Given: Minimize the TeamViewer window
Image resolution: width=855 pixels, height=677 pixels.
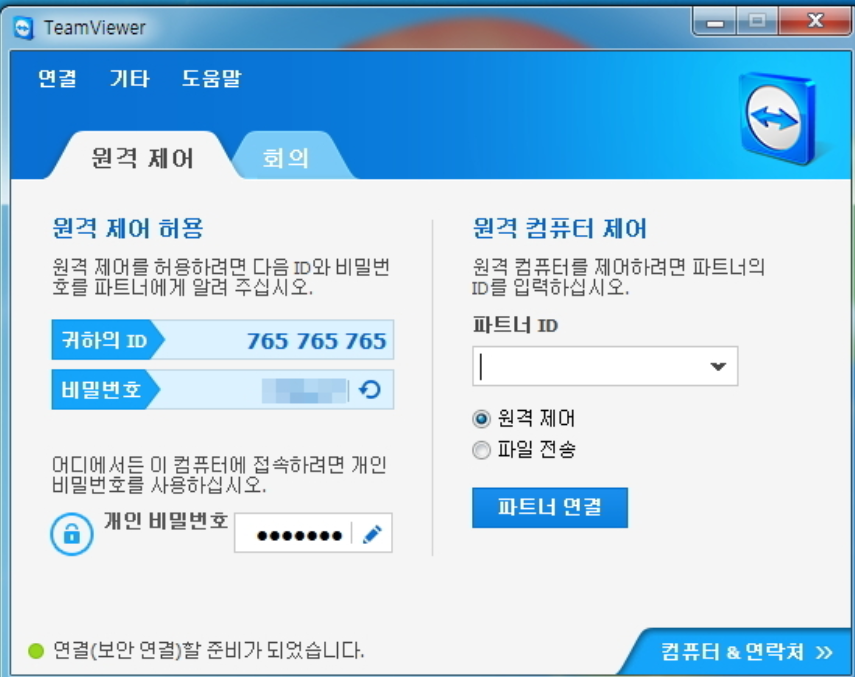Looking at the screenshot, I should pyautogui.click(x=715, y=22).
